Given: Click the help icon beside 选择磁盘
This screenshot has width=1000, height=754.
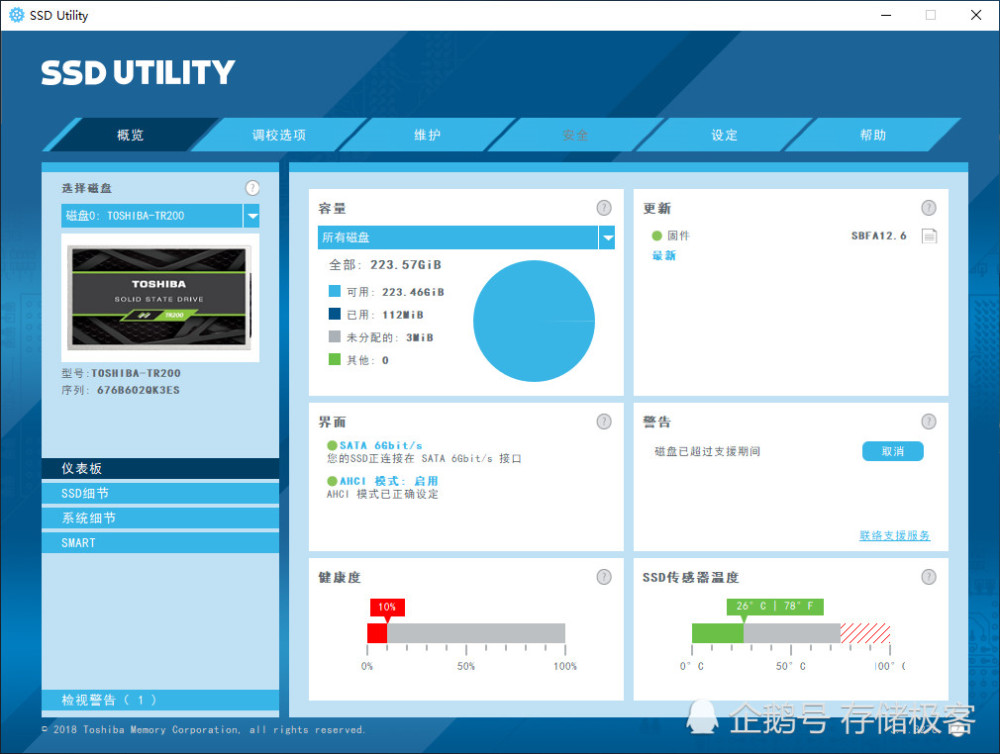Looking at the screenshot, I should pyautogui.click(x=253, y=187).
